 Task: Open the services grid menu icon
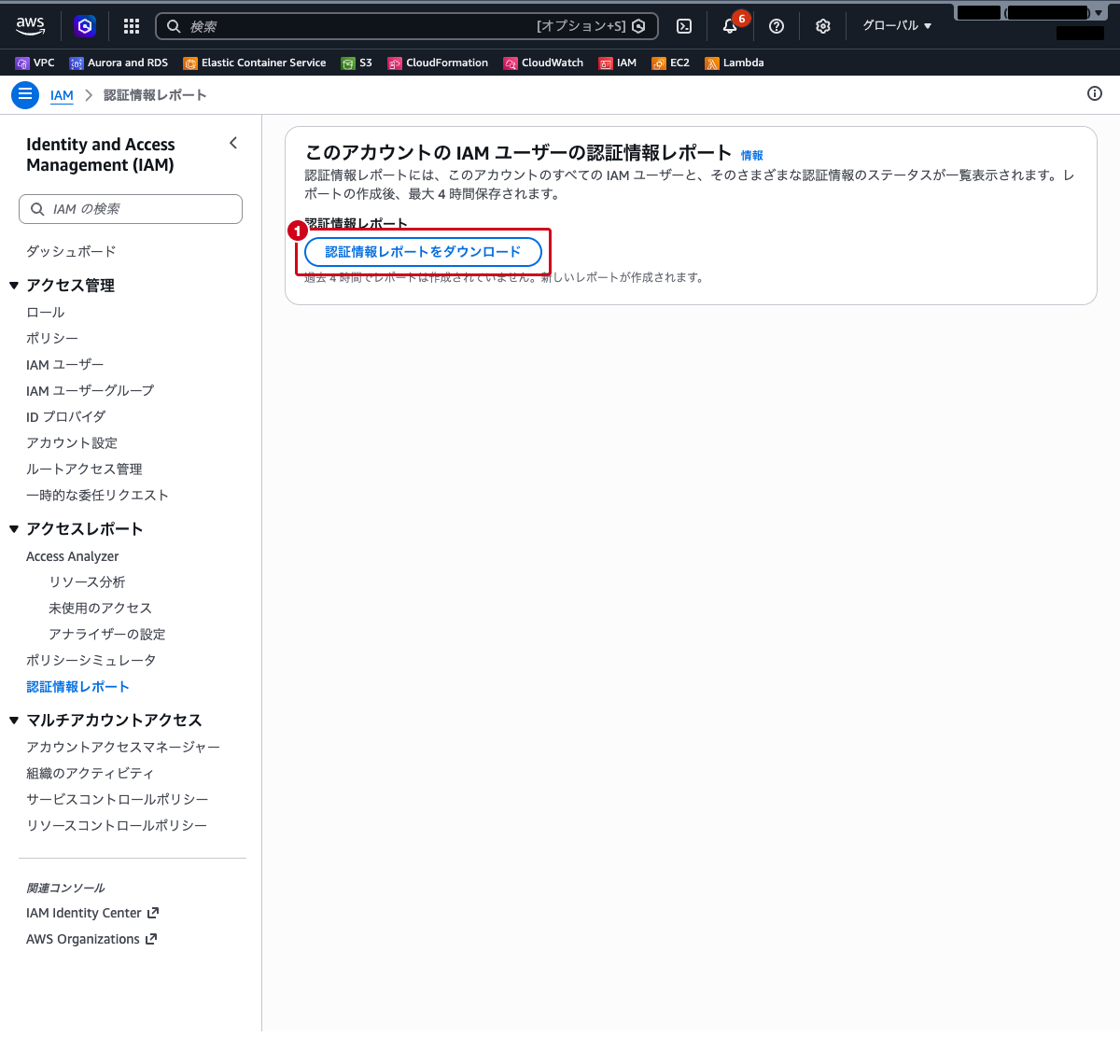point(132,26)
